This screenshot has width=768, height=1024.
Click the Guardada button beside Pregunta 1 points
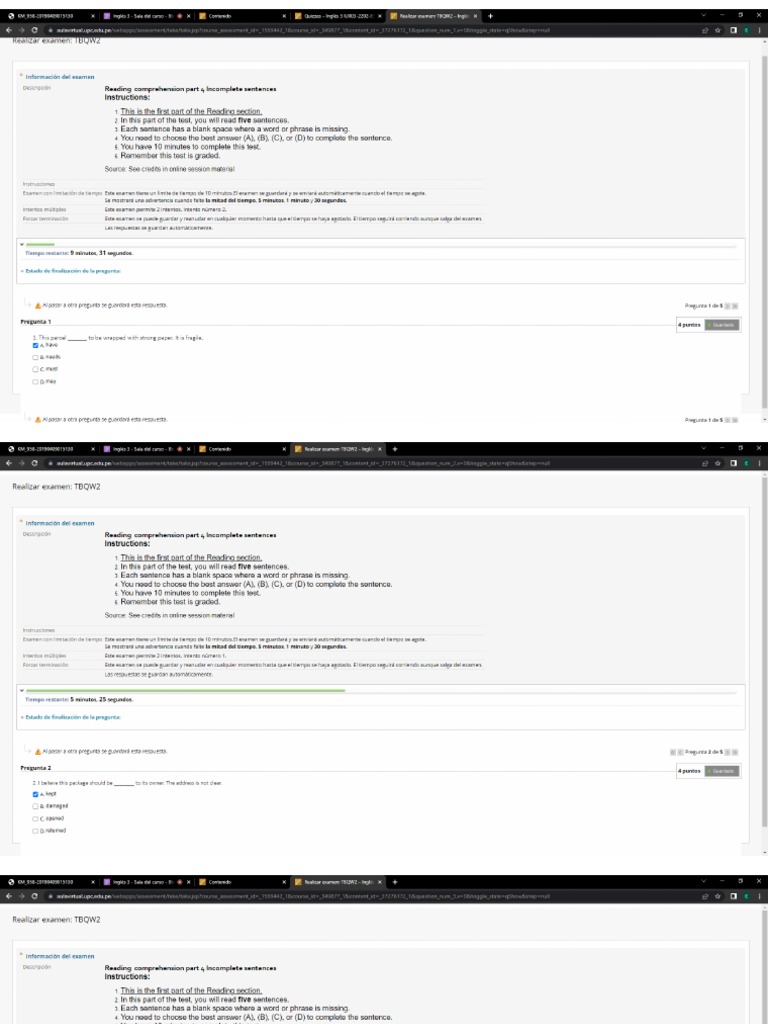pos(722,325)
